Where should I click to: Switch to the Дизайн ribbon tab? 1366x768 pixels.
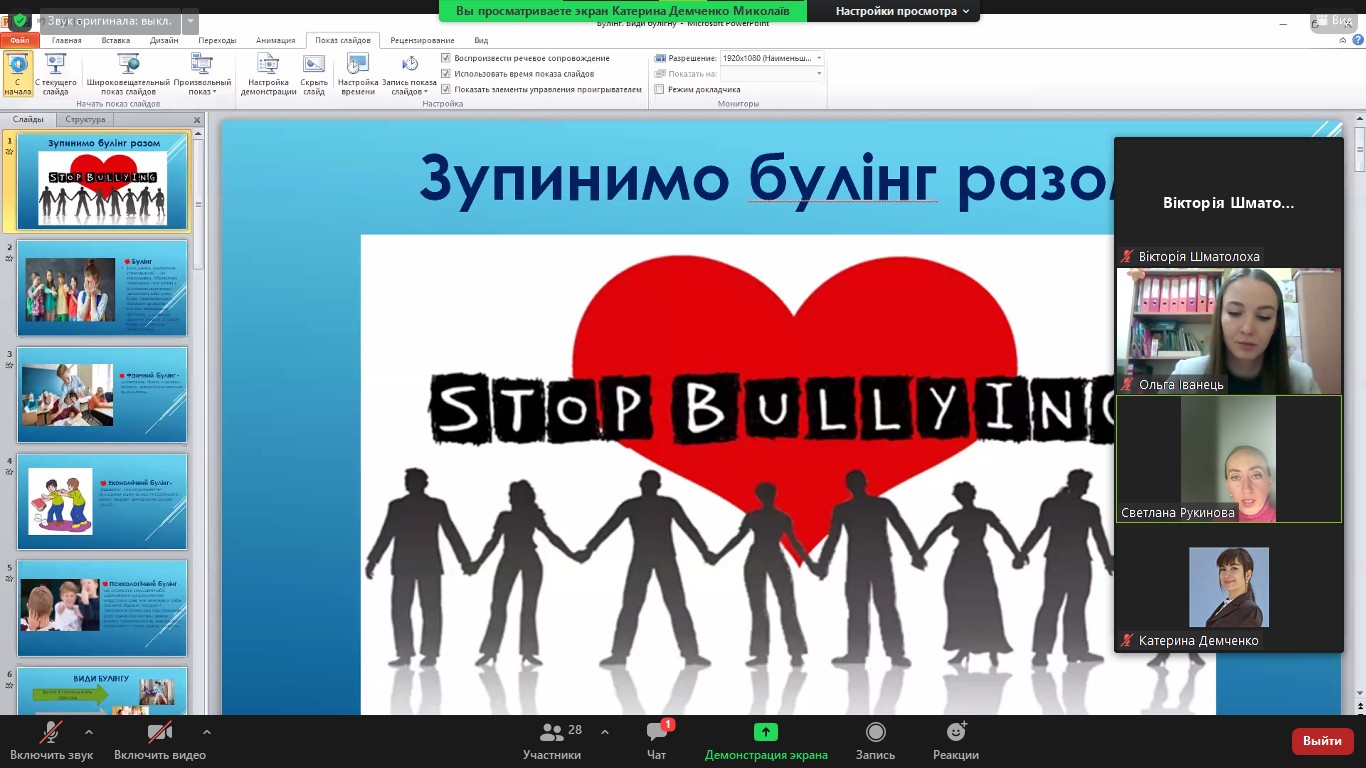164,41
